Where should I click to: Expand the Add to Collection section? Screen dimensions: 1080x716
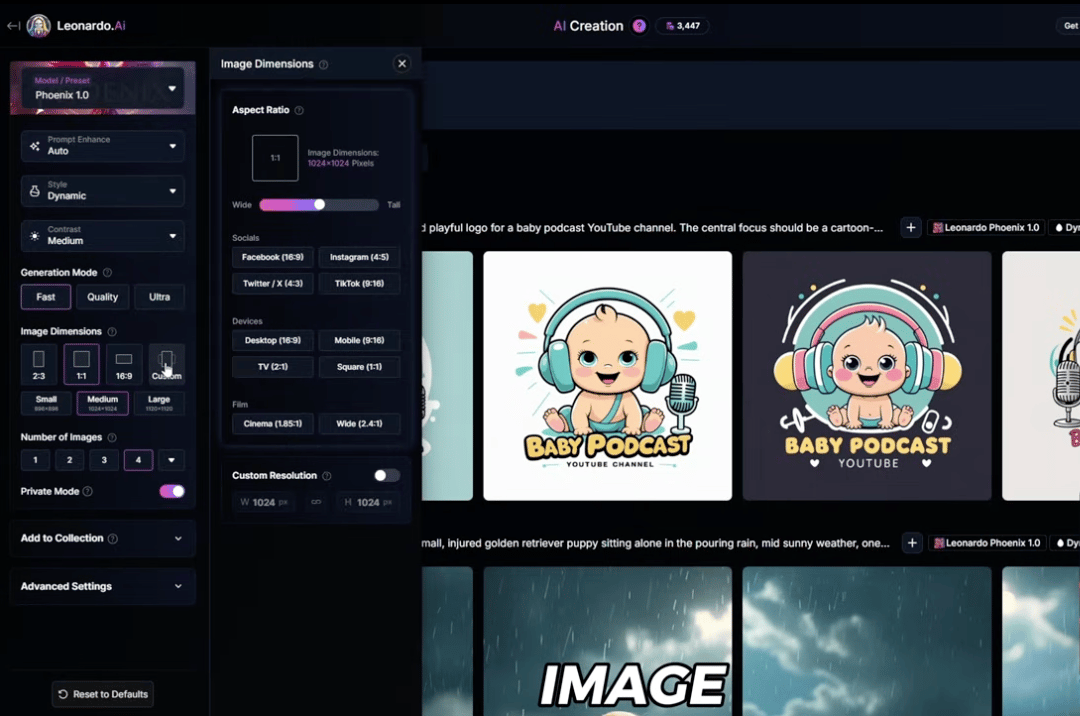103,538
